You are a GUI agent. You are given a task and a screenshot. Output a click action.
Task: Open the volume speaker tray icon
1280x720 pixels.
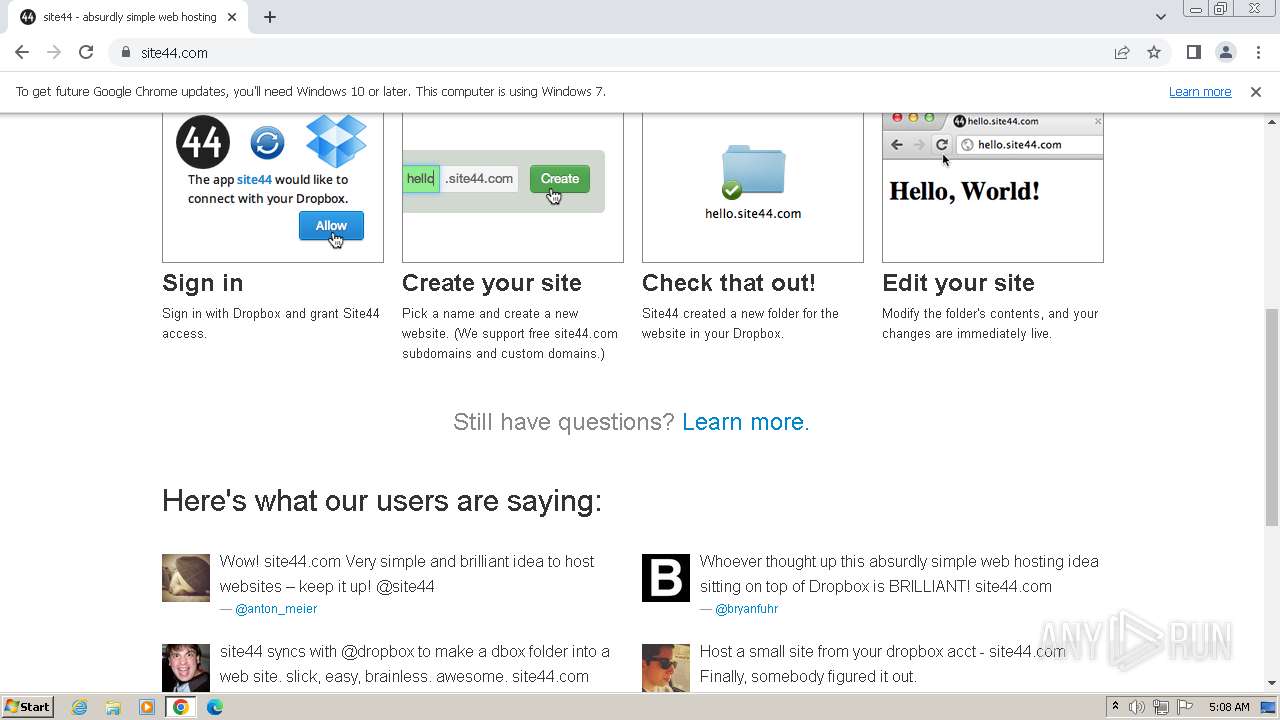1137,707
